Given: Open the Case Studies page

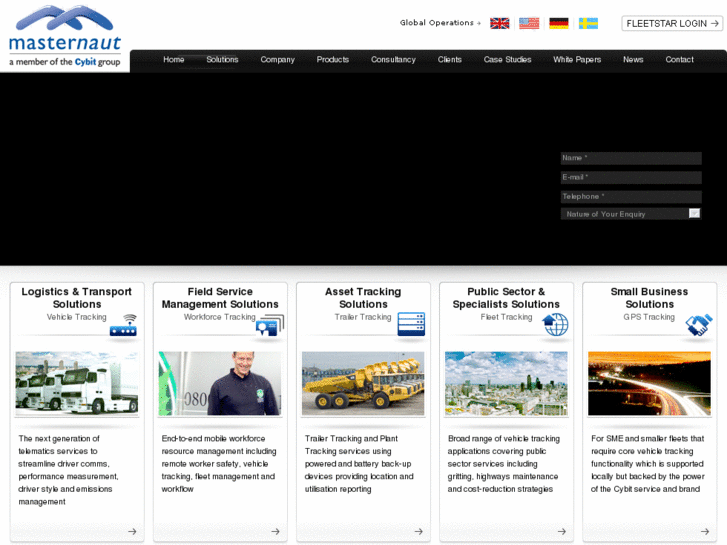Looking at the screenshot, I should 507,59.
